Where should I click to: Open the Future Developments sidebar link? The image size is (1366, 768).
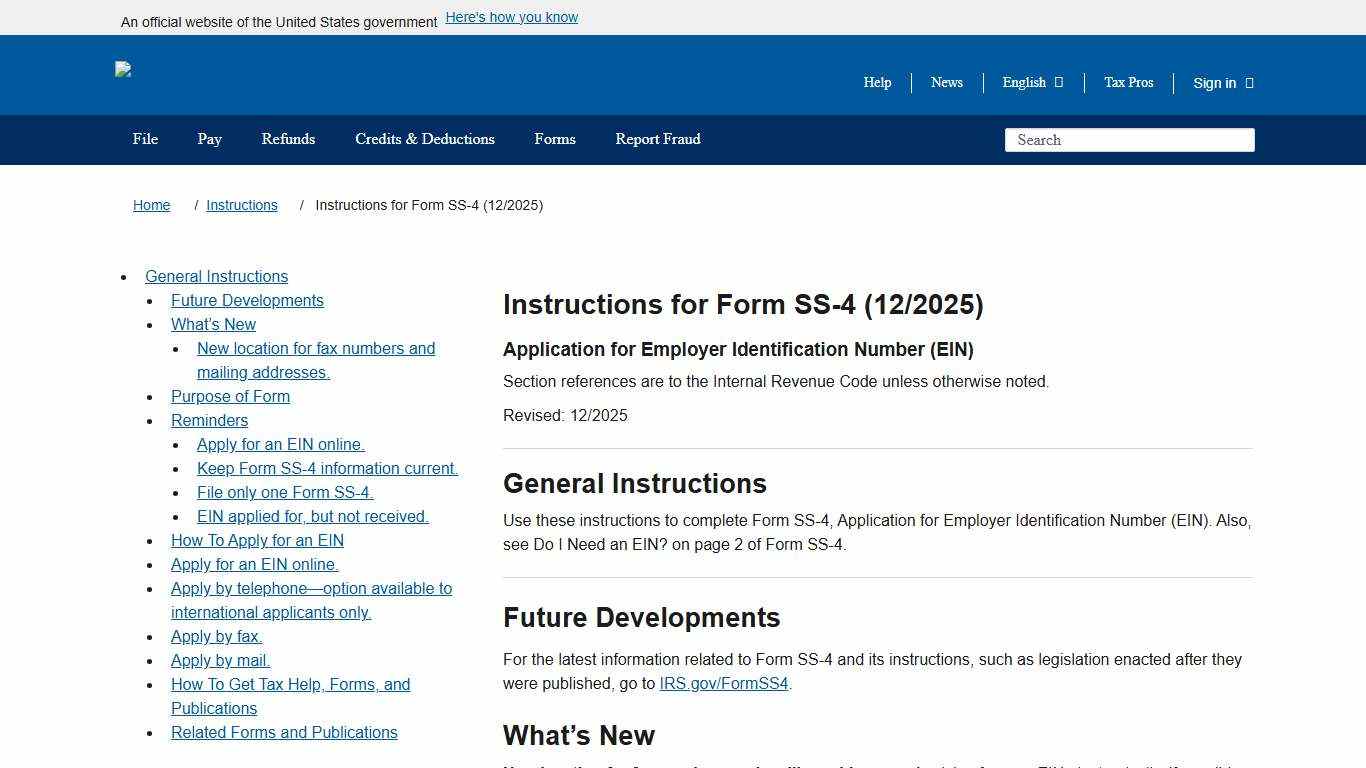(x=247, y=300)
